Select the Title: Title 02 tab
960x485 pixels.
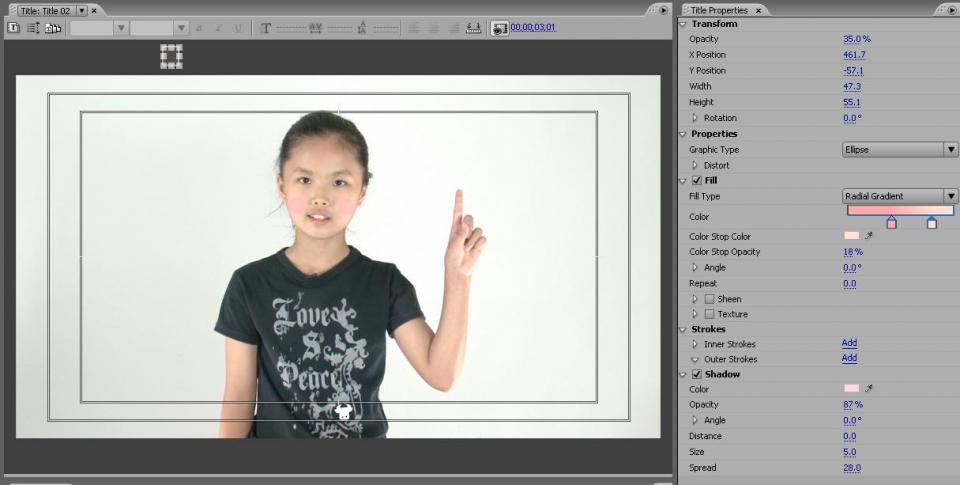click(45, 10)
